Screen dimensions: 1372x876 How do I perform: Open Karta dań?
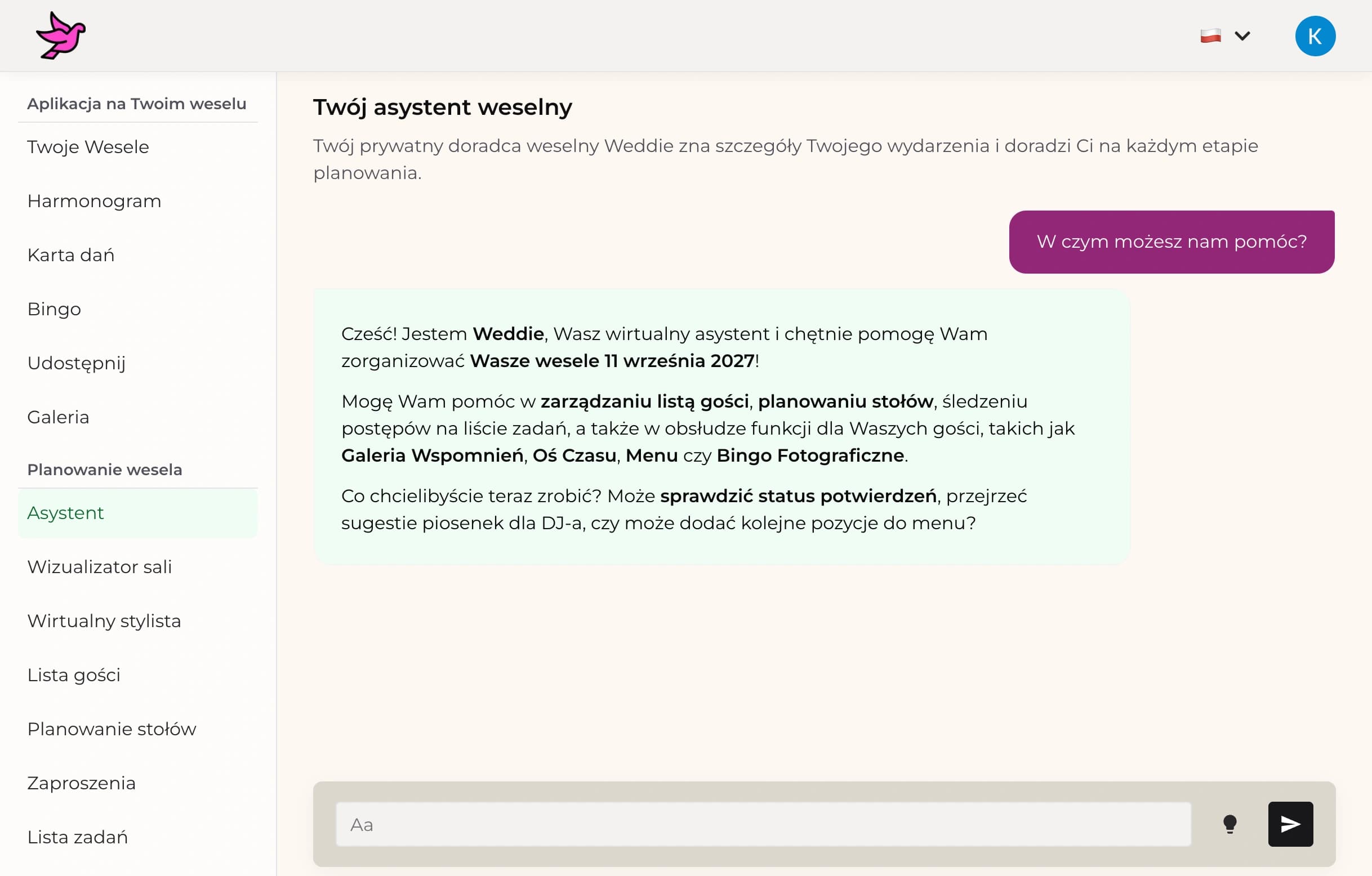(x=70, y=254)
